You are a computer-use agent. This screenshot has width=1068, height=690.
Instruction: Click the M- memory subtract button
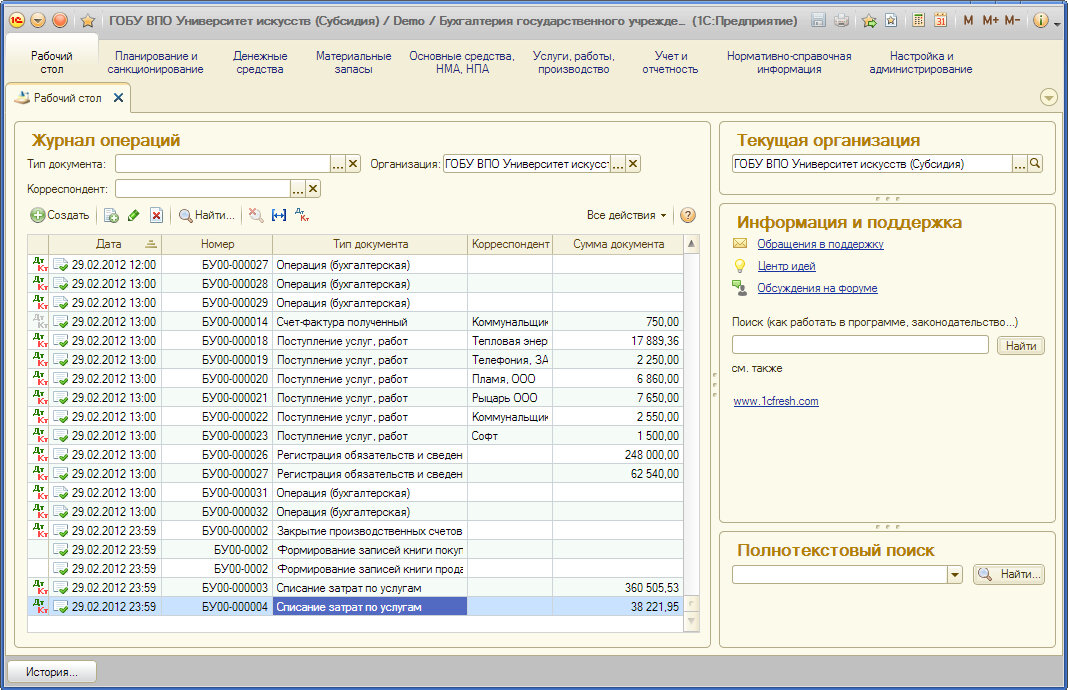tap(1012, 20)
